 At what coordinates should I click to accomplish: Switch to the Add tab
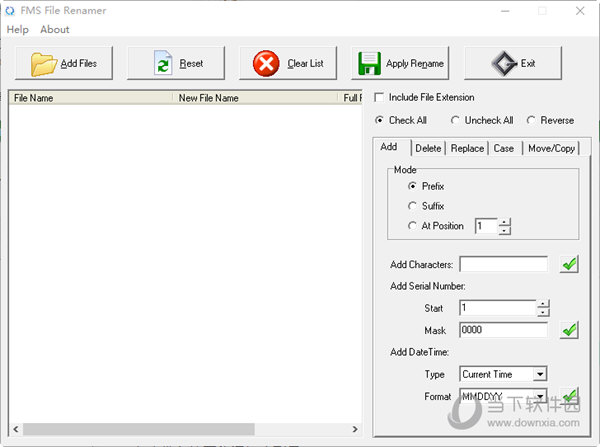tap(391, 147)
